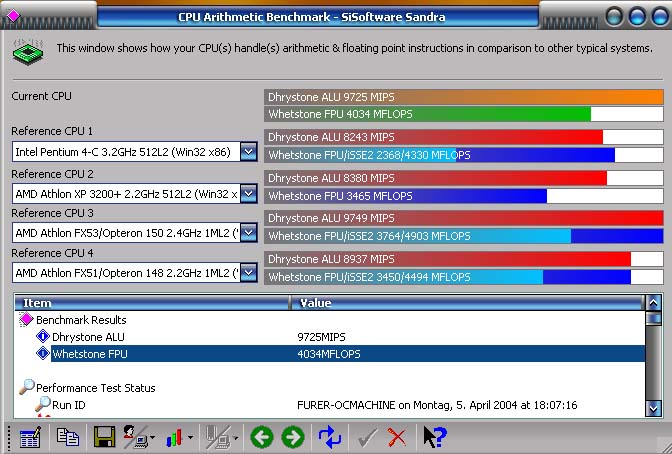
Task: Expand the Reference CPU 3 combo box
Action: [x=248, y=233]
